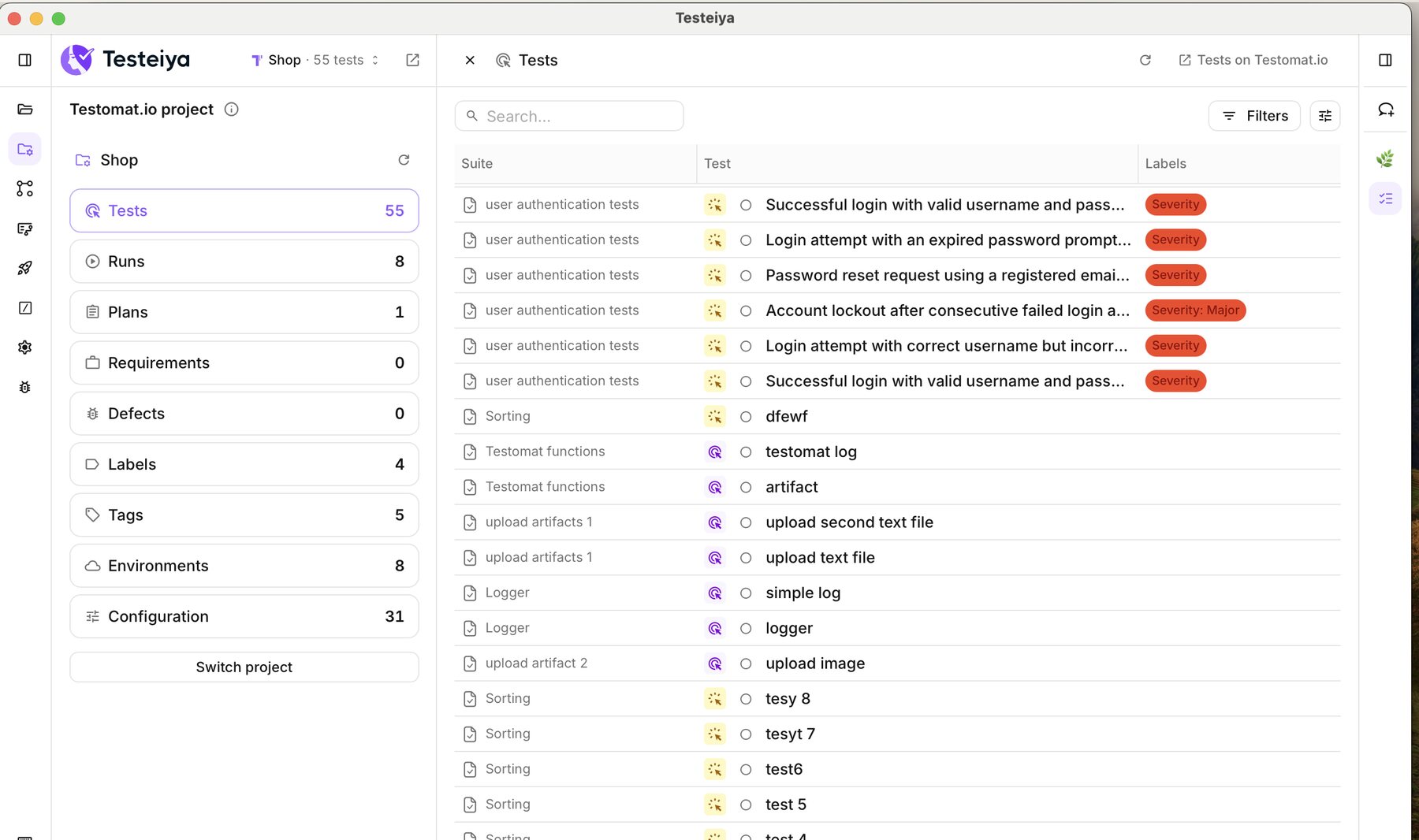Toggle the right sidebar panel icon
Viewport: 1419px width, 840px height.
1385,60
